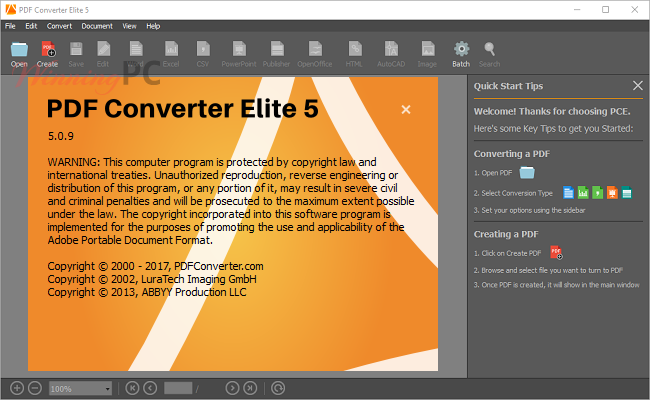Screen dimensions: 650x400
Task: Click the red Create PDF icon in tips
Action: click(556, 252)
